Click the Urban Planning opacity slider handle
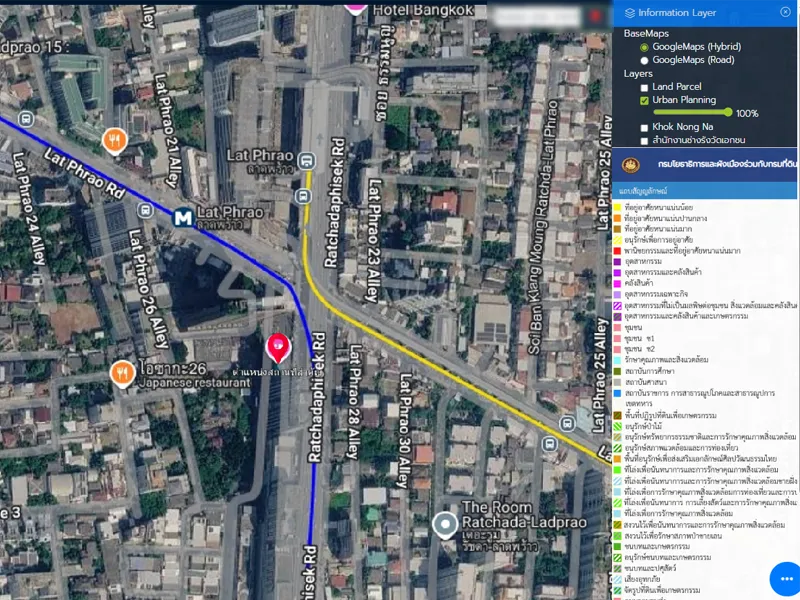The image size is (800, 600). (x=728, y=113)
